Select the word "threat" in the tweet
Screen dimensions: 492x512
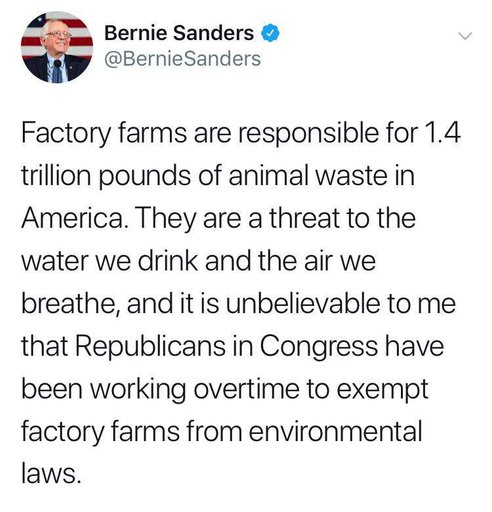tap(304, 218)
